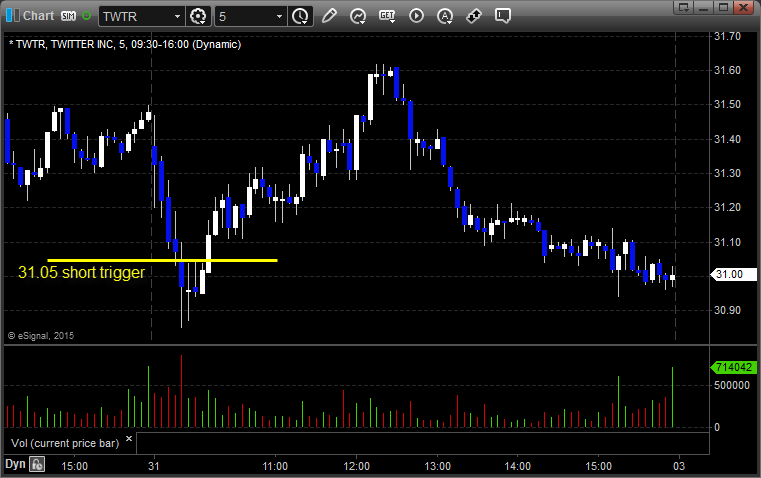Click the 12:00 time axis label
Viewport: 761px width, 478px height.
(356, 466)
